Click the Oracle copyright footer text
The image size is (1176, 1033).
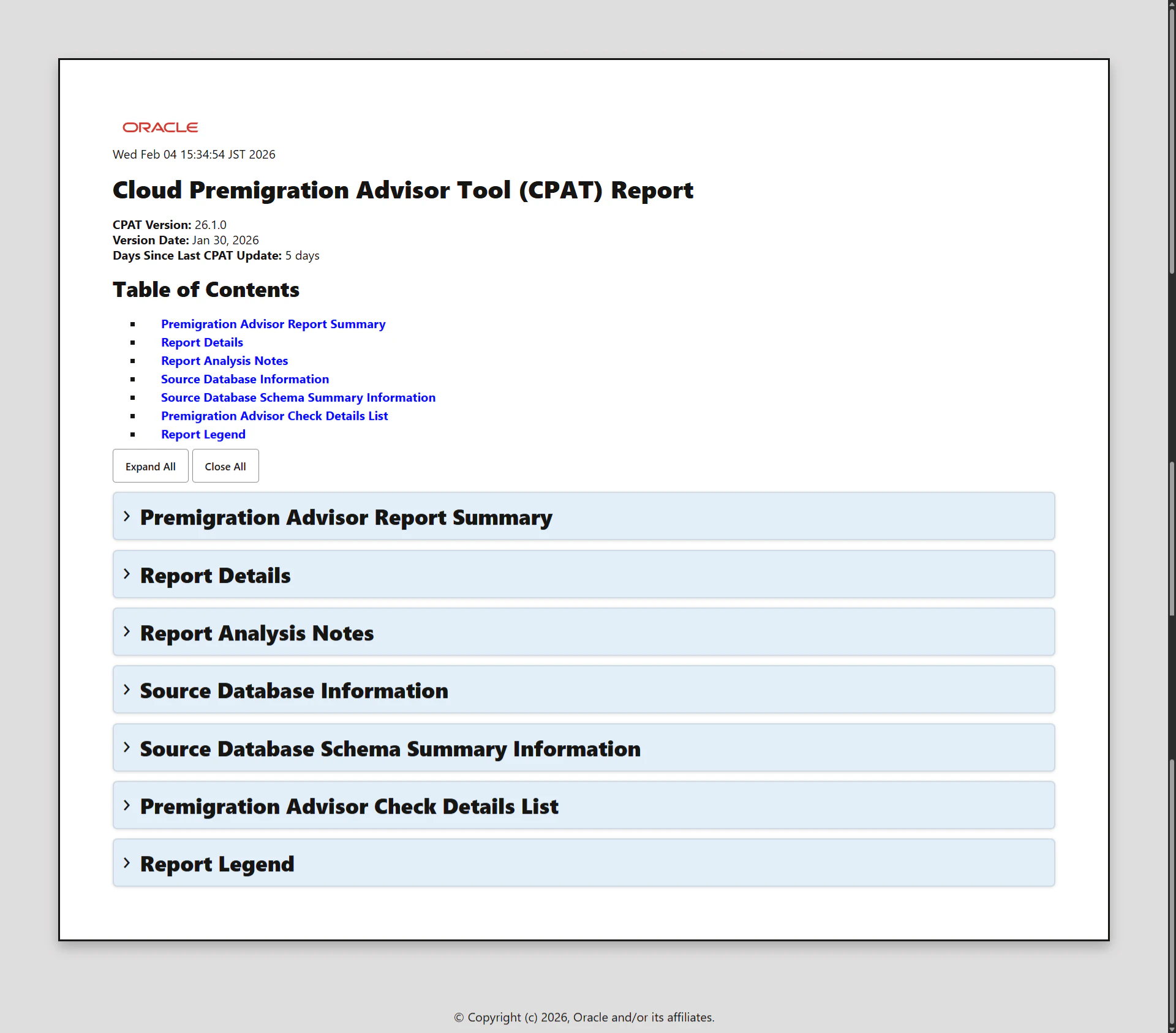(584, 1017)
